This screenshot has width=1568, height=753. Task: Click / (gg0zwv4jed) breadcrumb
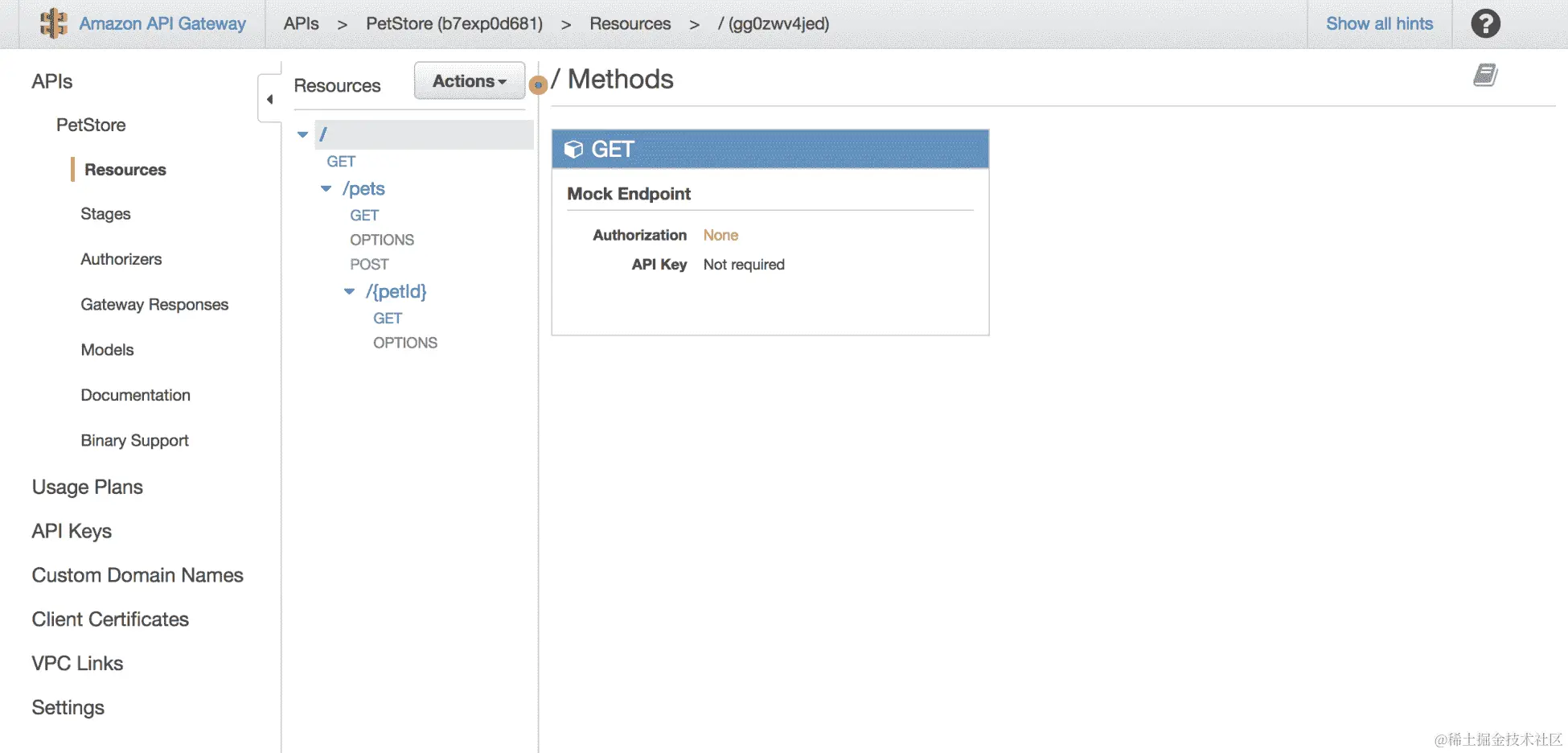[774, 23]
